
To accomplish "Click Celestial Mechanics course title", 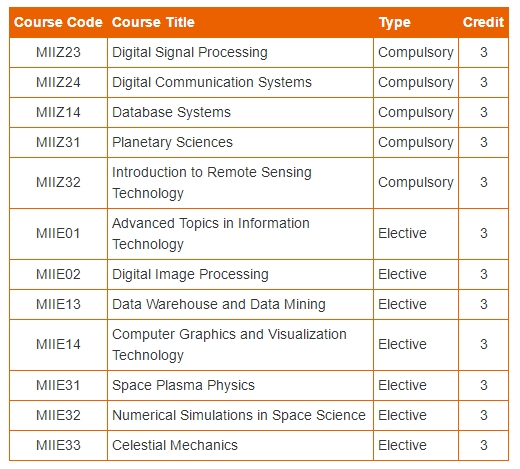I will [x=175, y=446].
